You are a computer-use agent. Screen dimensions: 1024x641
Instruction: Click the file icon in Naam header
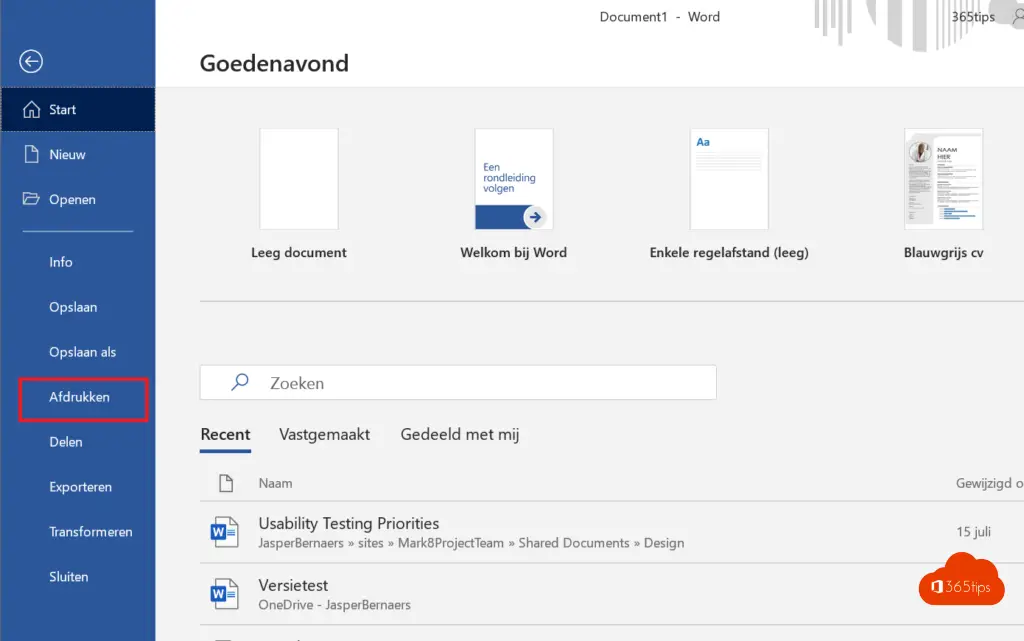(226, 483)
